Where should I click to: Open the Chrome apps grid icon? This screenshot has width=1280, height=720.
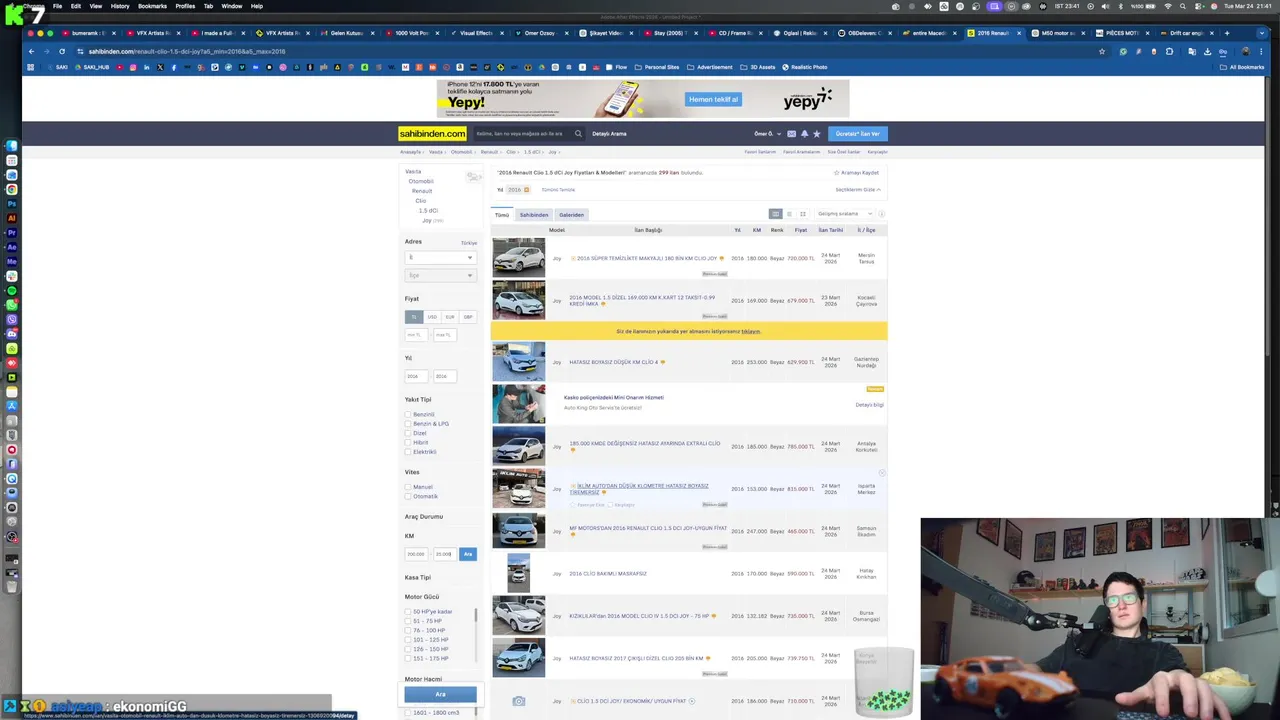coord(31,67)
